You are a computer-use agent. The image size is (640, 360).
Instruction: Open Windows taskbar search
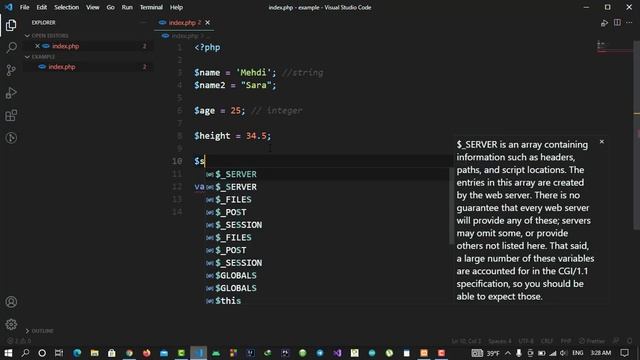pos(25,353)
